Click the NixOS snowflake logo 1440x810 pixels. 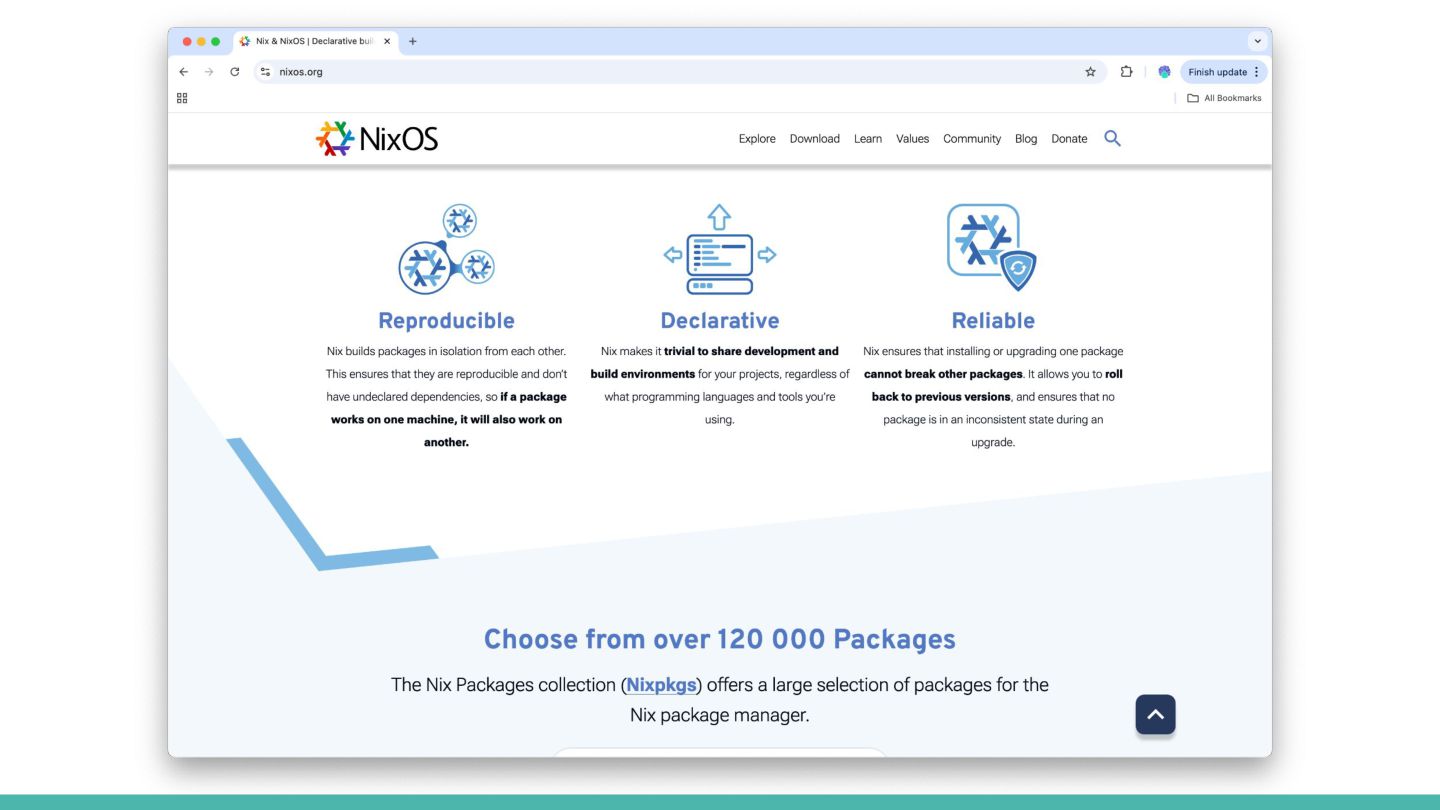335,139
